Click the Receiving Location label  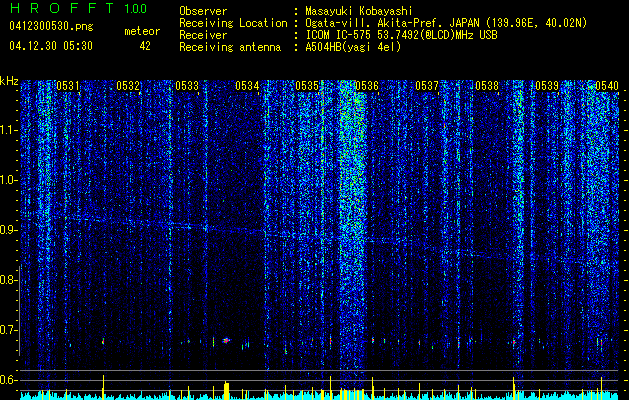tap(233, 23)
